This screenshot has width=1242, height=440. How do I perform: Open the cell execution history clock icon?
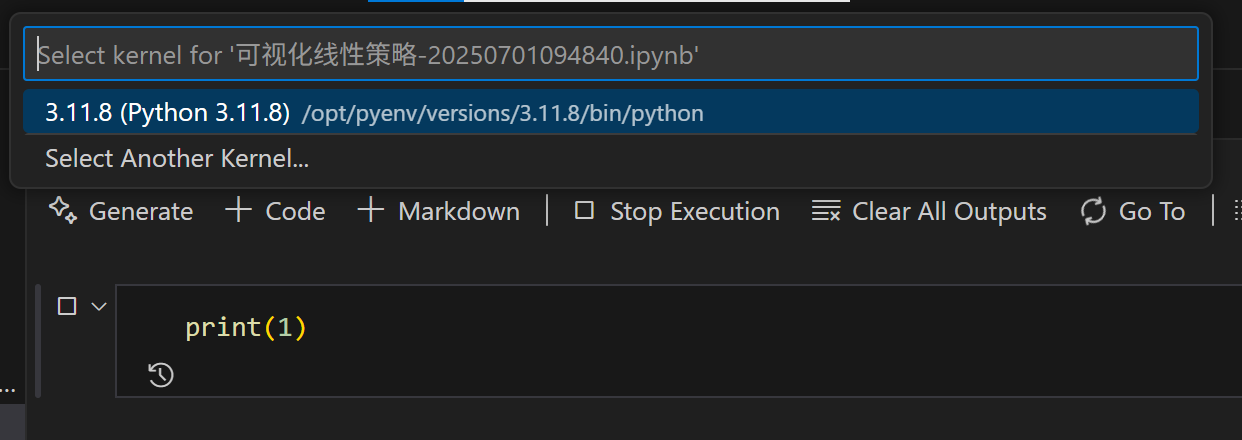(160, 375)
